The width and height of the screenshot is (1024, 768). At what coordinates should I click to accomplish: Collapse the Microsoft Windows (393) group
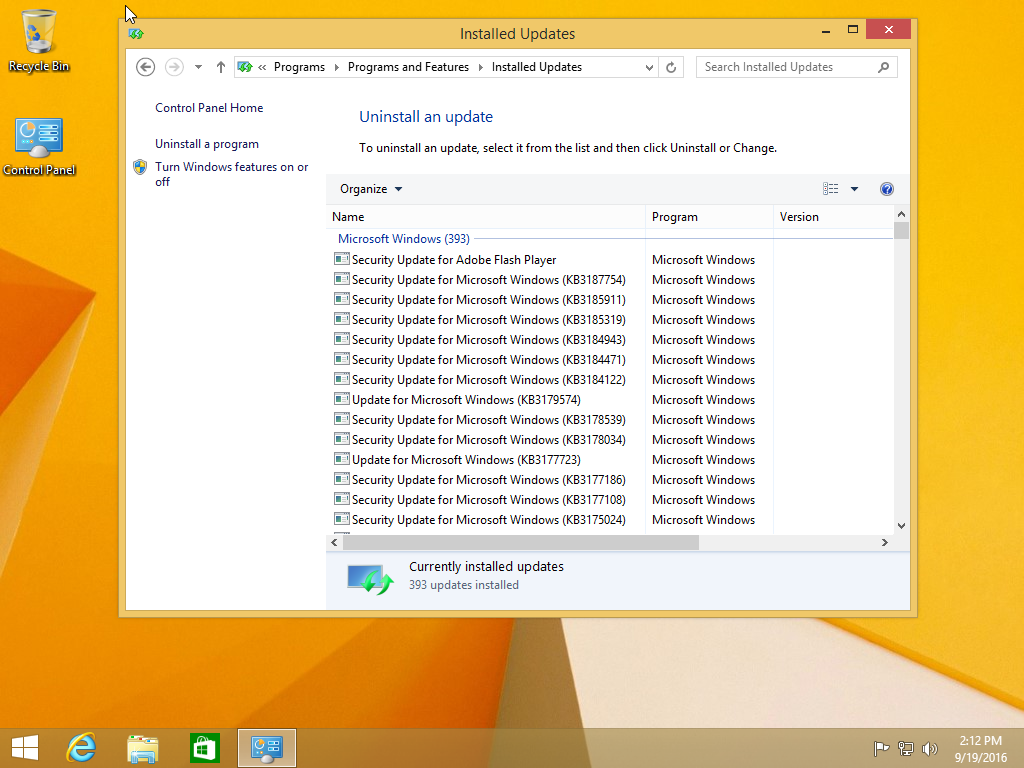pos(404,238)
